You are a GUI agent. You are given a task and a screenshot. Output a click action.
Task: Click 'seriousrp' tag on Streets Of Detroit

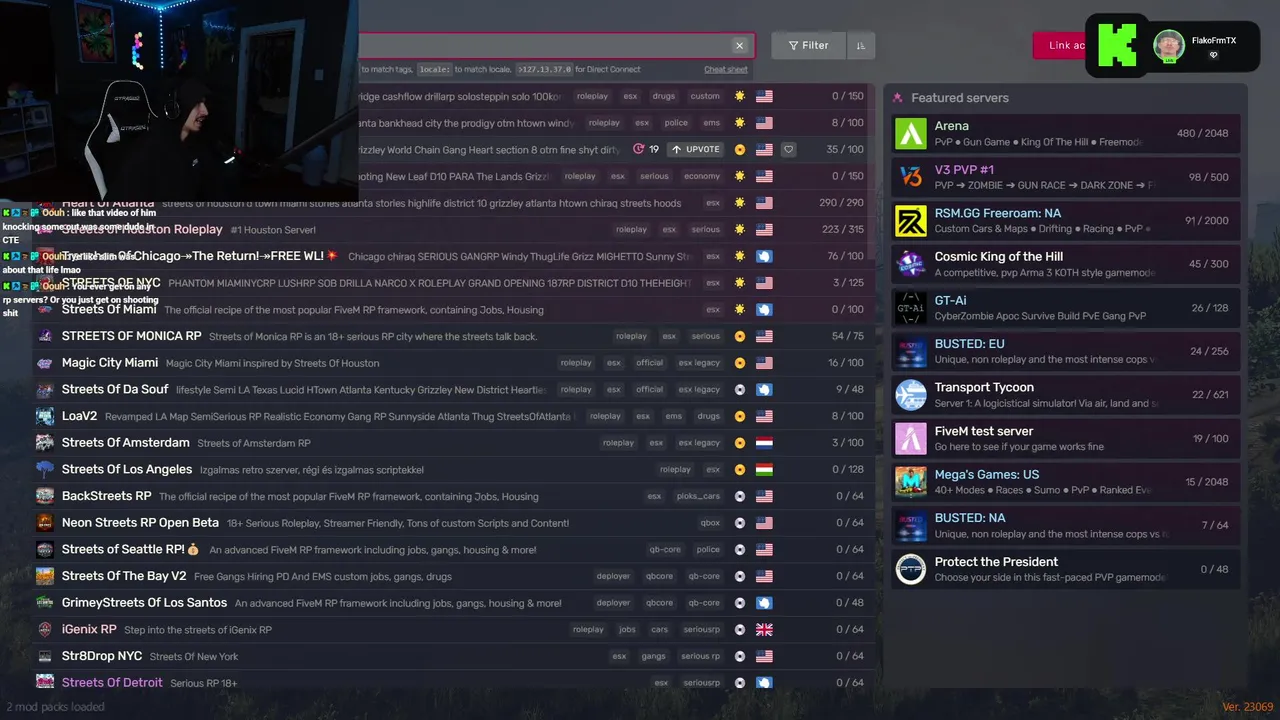point(701,683)
